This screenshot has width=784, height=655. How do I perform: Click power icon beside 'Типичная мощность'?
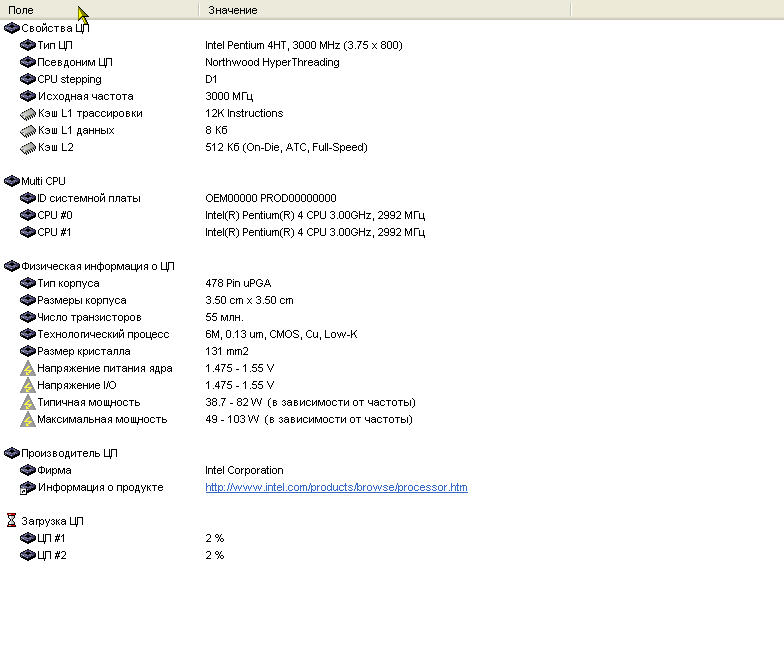(28, 402)
